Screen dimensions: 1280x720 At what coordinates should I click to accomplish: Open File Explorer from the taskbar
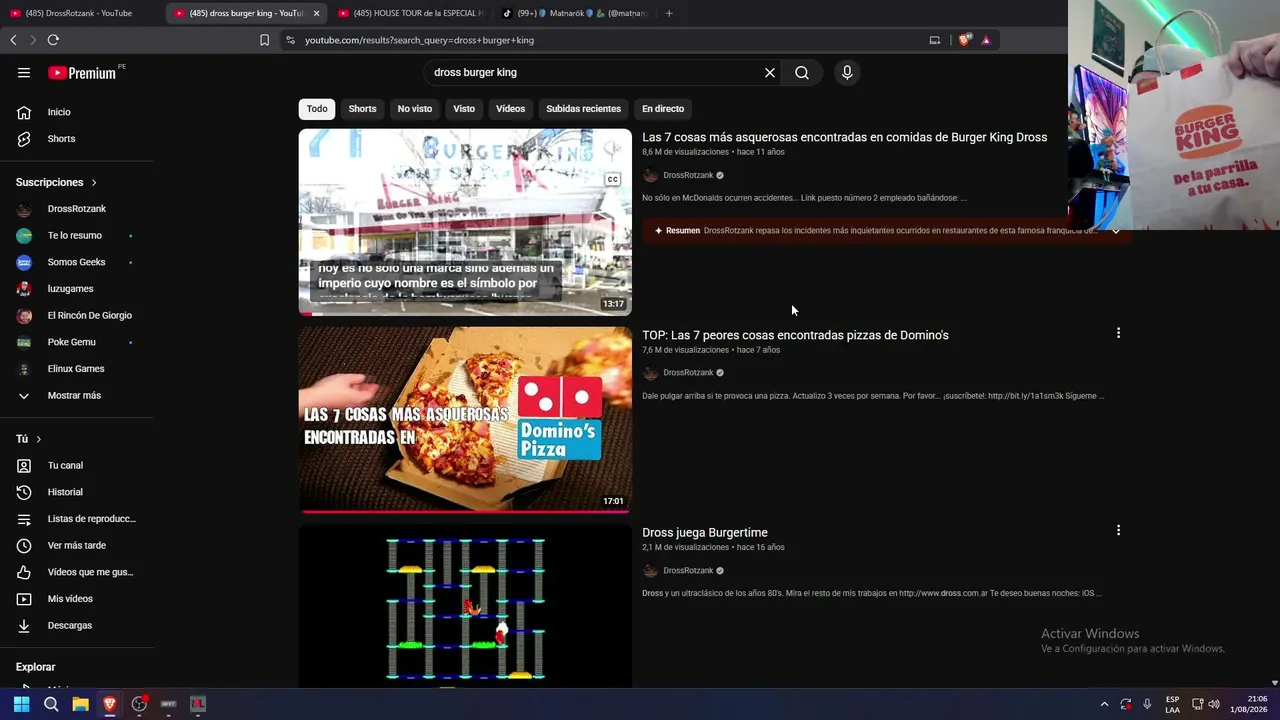click(x=80, y=704)
